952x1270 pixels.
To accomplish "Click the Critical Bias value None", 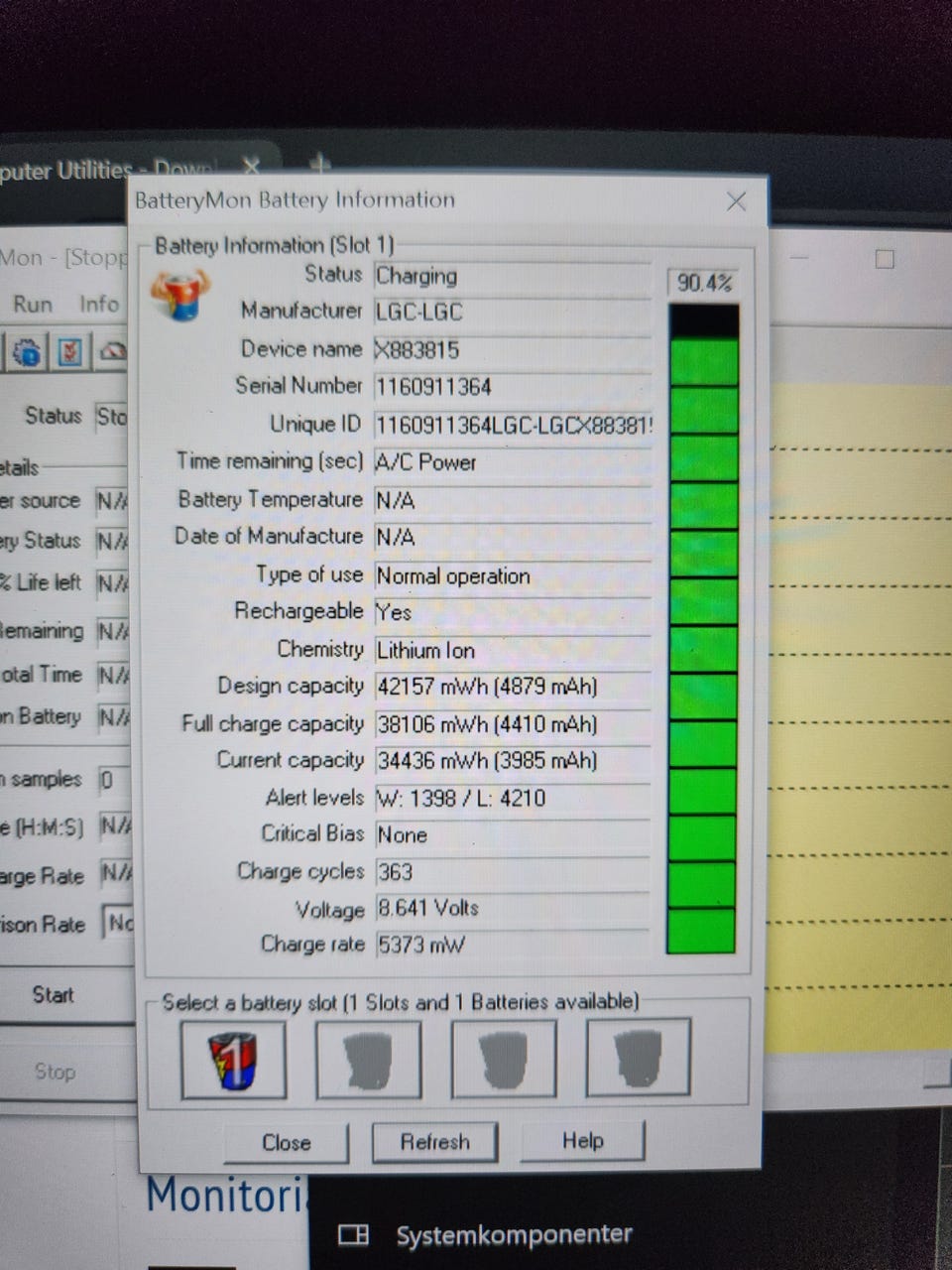I will tap(512, 835).
